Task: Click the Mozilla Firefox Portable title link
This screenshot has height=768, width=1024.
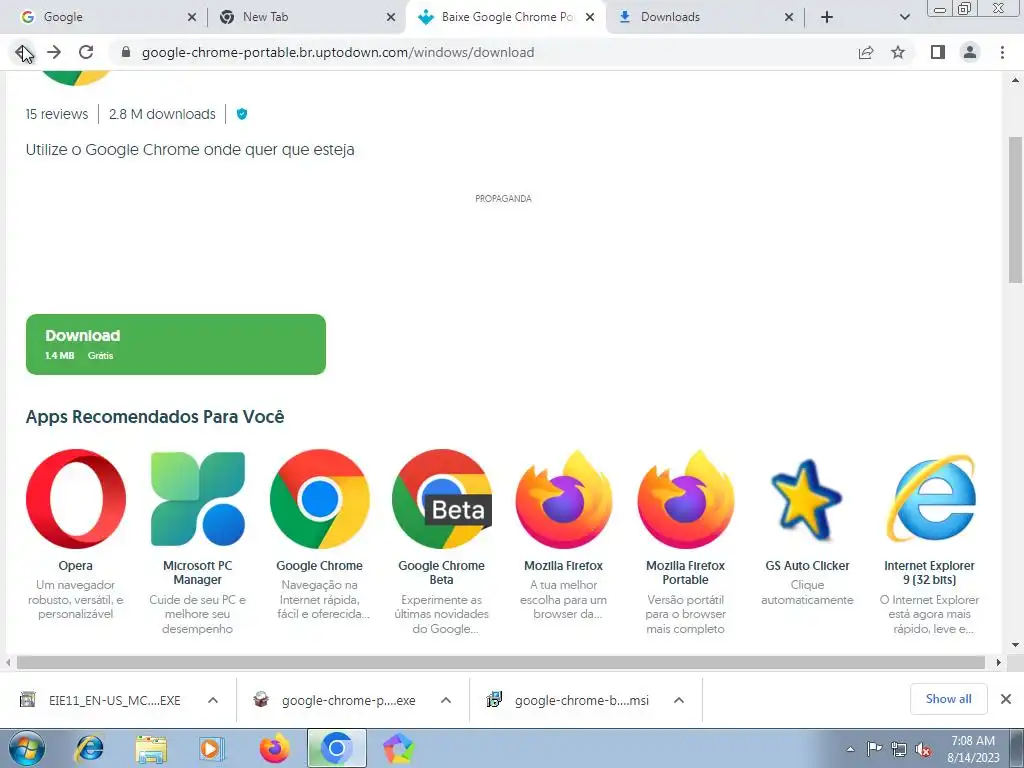Action: [685, 573]
